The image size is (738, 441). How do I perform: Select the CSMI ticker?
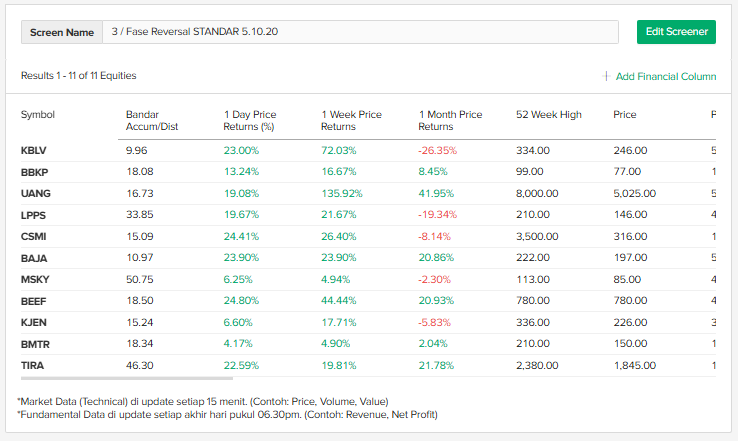[34, 236]
